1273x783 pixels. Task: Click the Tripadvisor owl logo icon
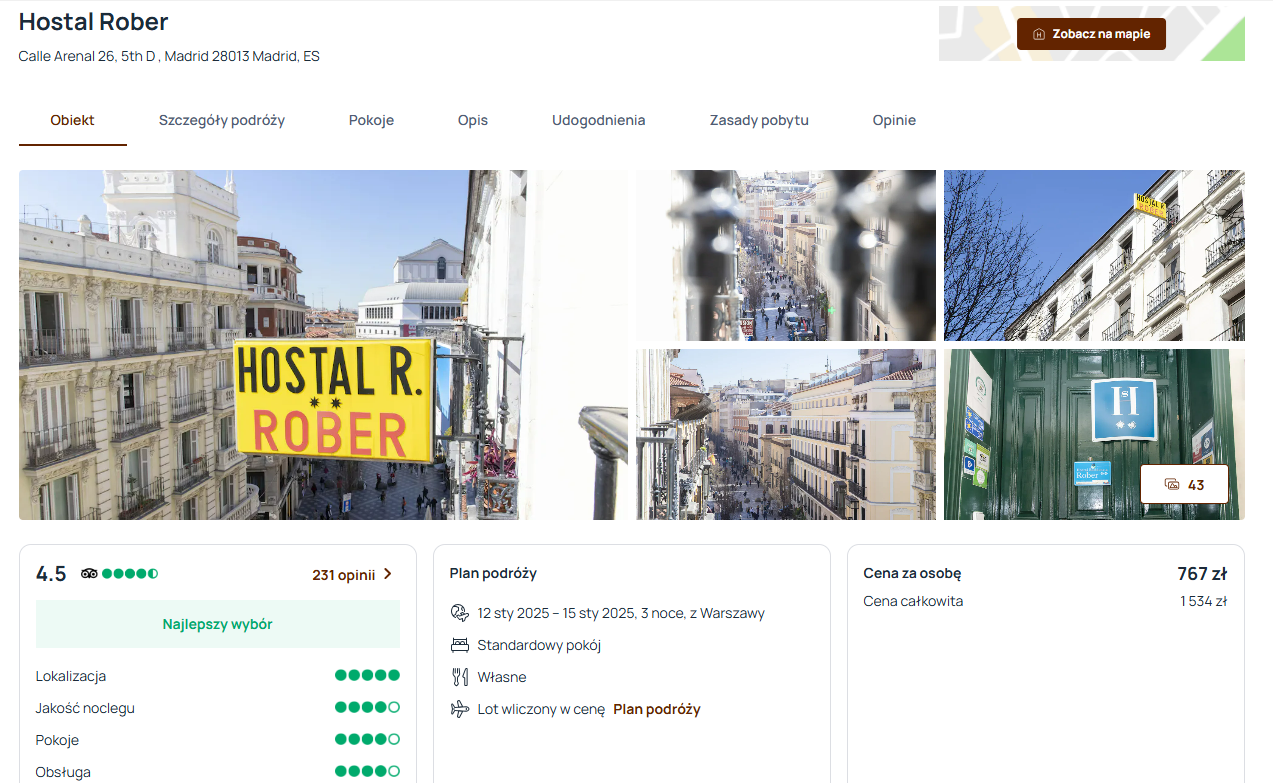pos(89,574)
